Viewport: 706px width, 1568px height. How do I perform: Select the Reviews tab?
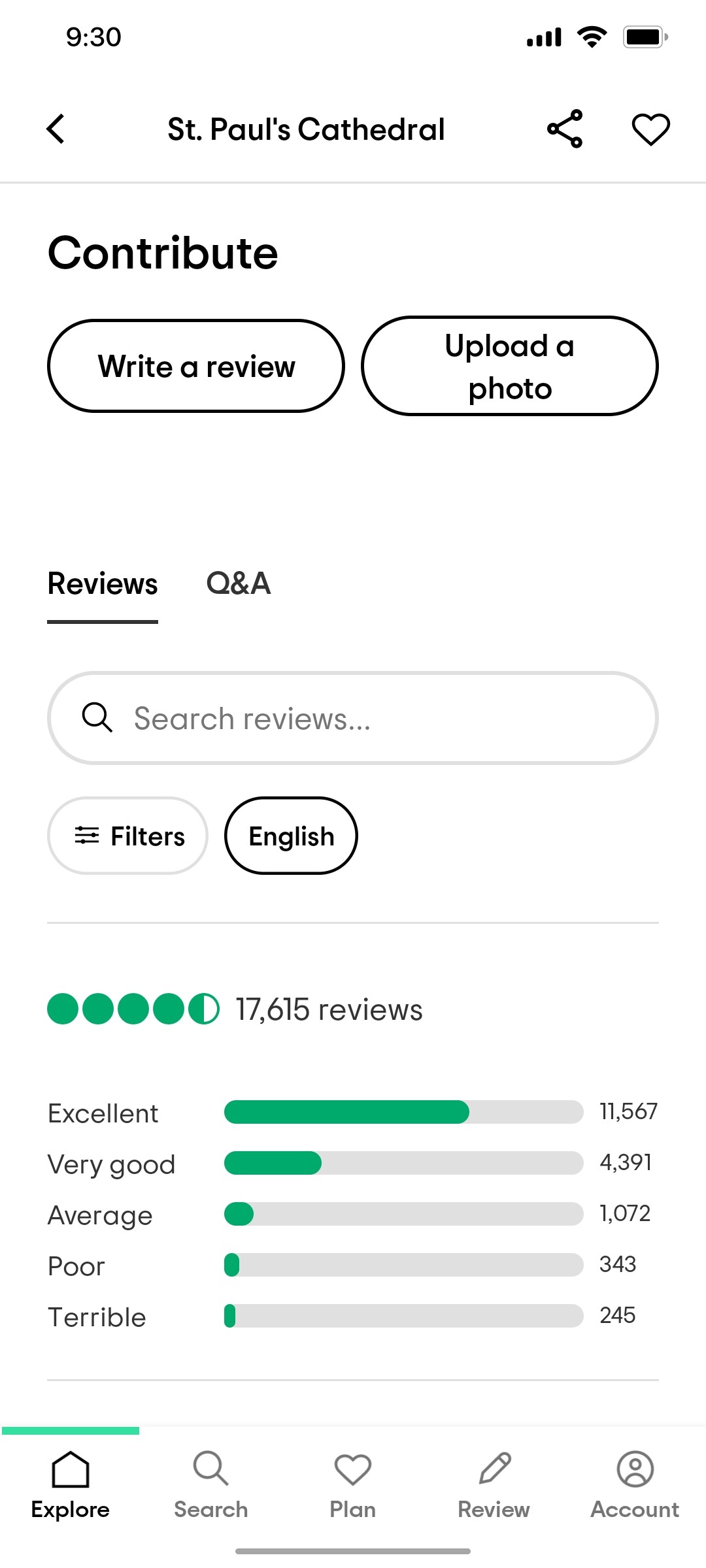(103, 583)
